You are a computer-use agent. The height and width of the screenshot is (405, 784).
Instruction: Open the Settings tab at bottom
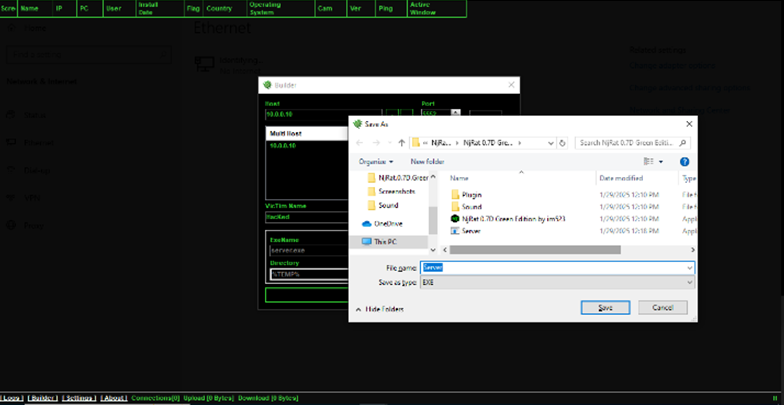pyautogui.click(x=80, y=398)
